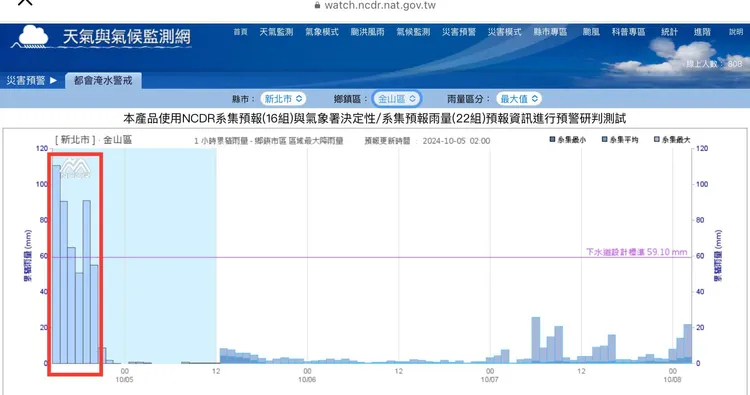This screenshot has width=750, height=395.
Task: Toggle the 系集最大 legend swatch
Action: click(657, 139)
